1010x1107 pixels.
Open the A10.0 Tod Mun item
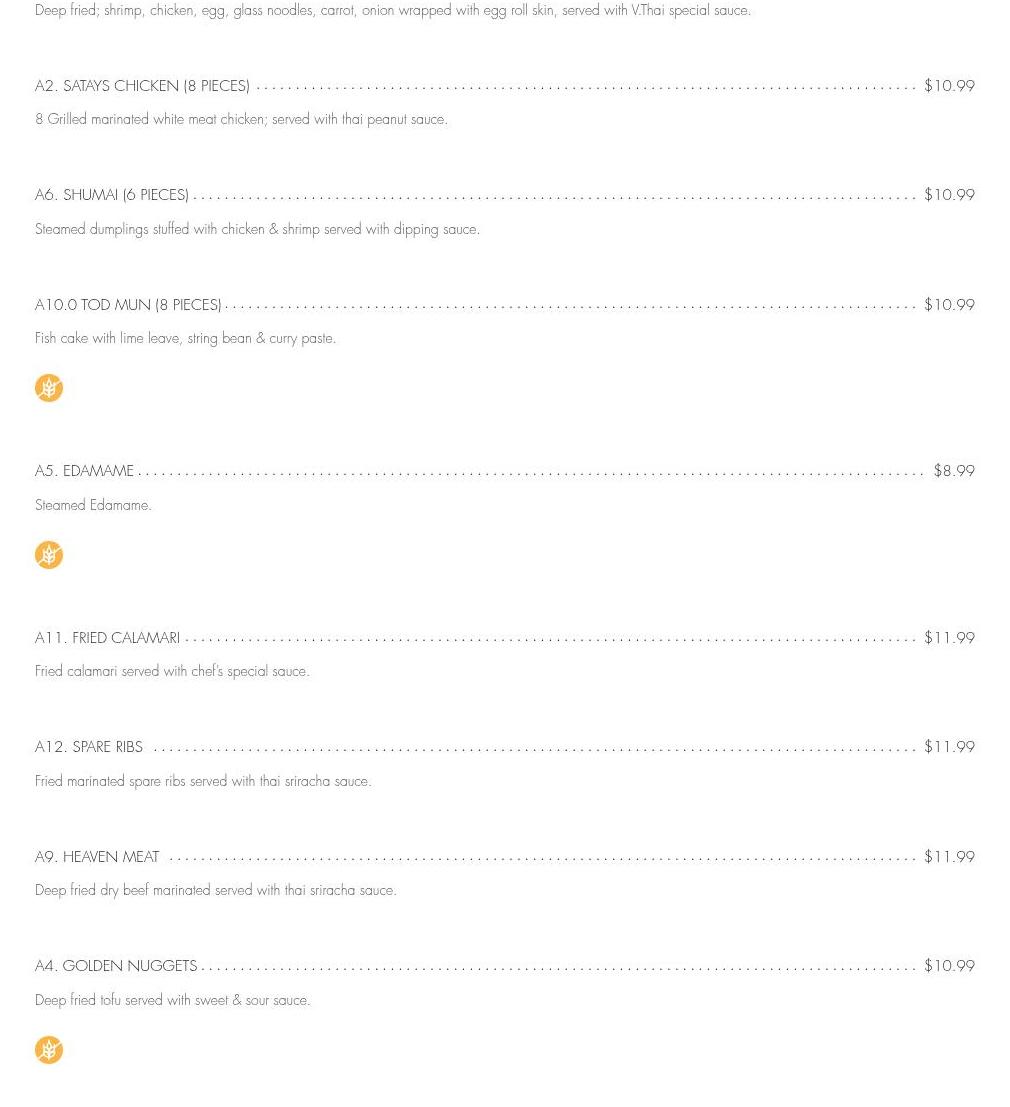point(128,305)
